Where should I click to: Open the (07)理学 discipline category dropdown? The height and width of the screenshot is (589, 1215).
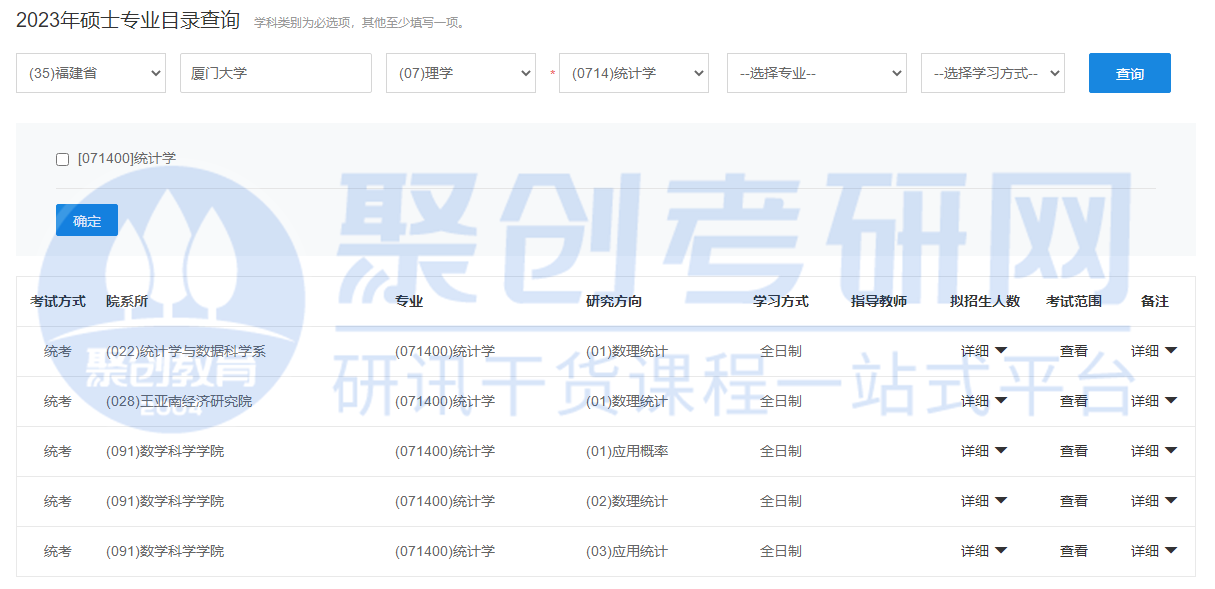point(461,73)
